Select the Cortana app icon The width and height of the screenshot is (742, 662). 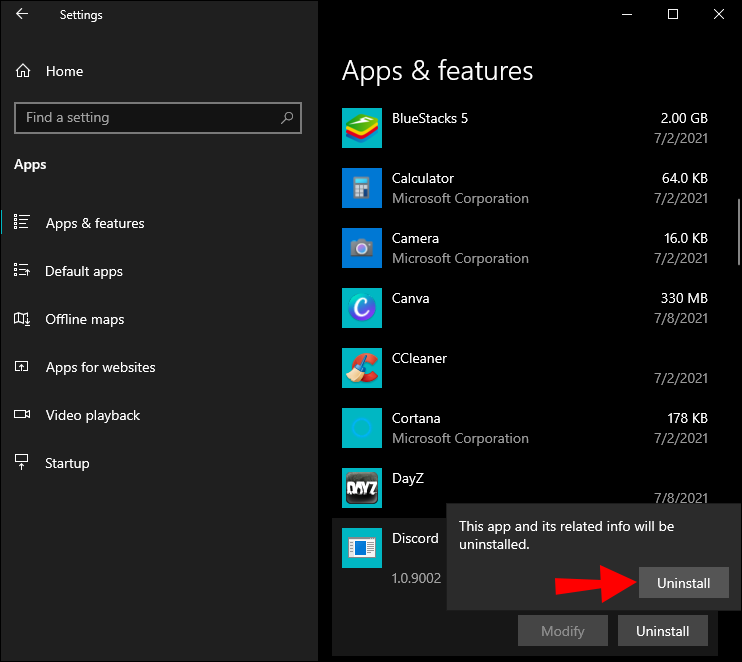[x=361, y=428]
